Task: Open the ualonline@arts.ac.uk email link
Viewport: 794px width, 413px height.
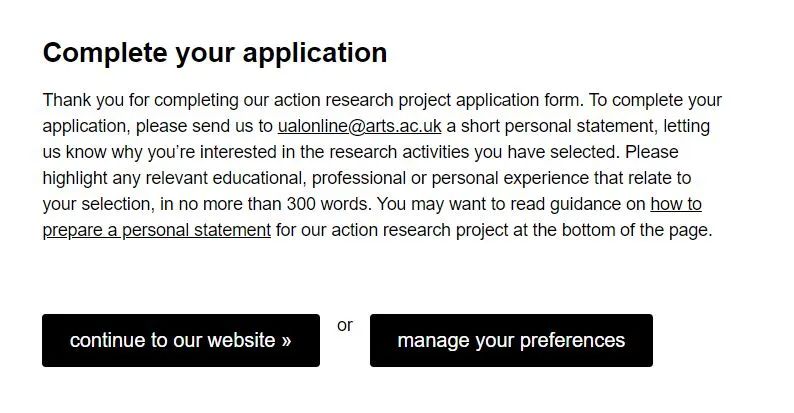Action: click(359, 127)
